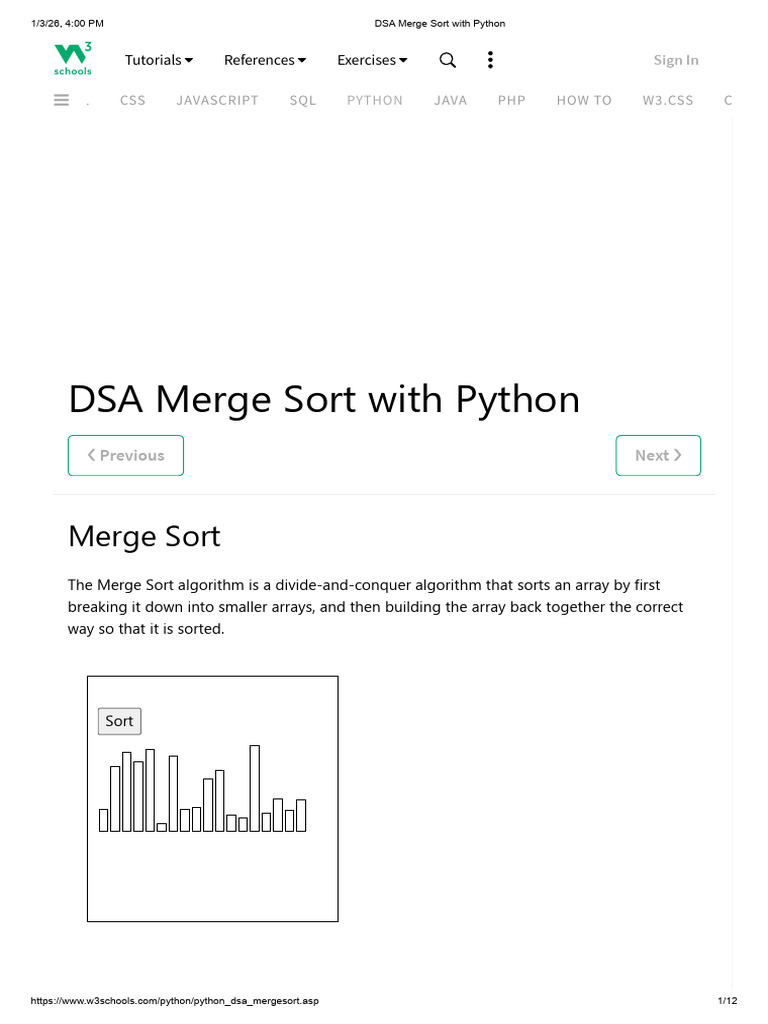Image resolution: width=768 pixels, height=1024 pixels.
Task: Click the Sign In link
Action: (676, 60)
